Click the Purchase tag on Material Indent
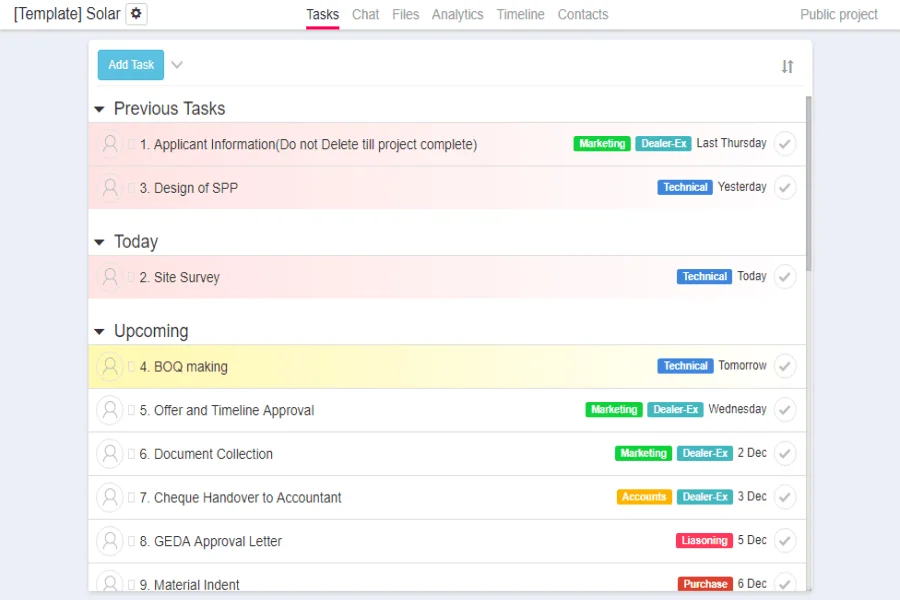Image resolution: width=900 pixels, height=600 pixels. coord(705,584)
